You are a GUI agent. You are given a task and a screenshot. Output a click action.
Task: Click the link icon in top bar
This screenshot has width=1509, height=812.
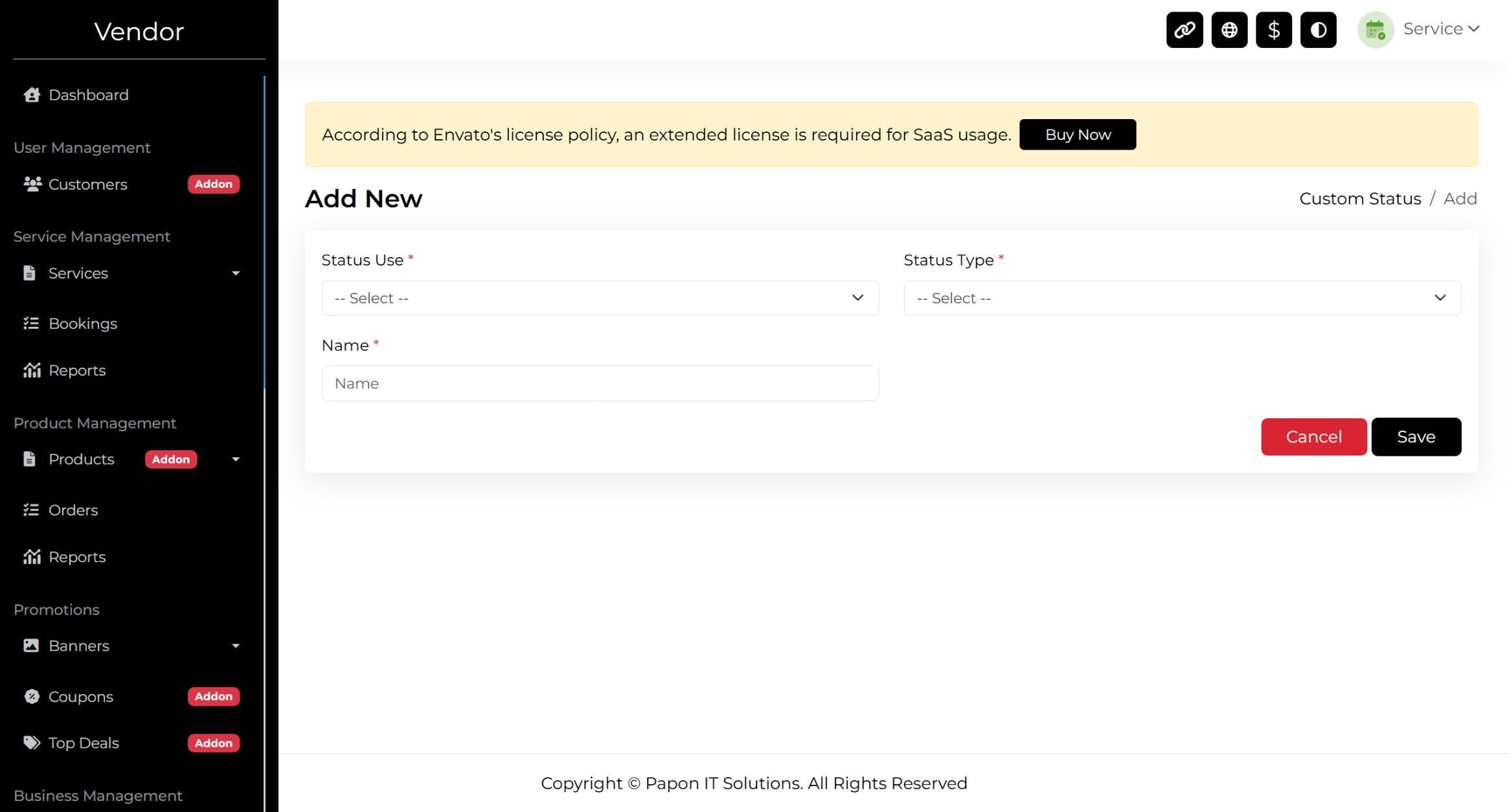[x=1184, y=30]
